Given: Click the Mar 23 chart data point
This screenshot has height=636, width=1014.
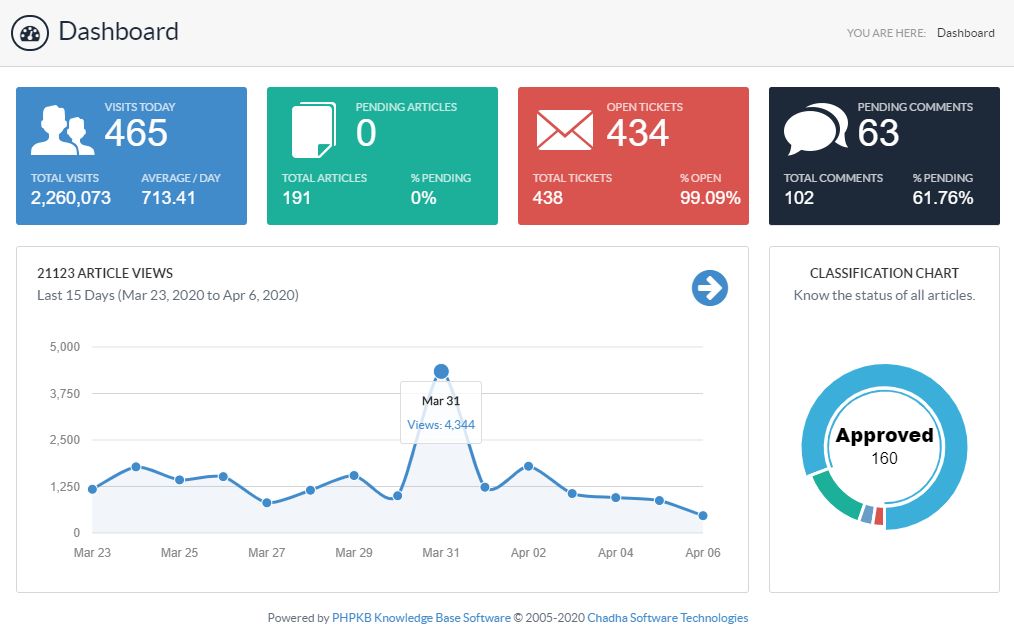Looking at the screenshot, I should click(x=92, y=489).
